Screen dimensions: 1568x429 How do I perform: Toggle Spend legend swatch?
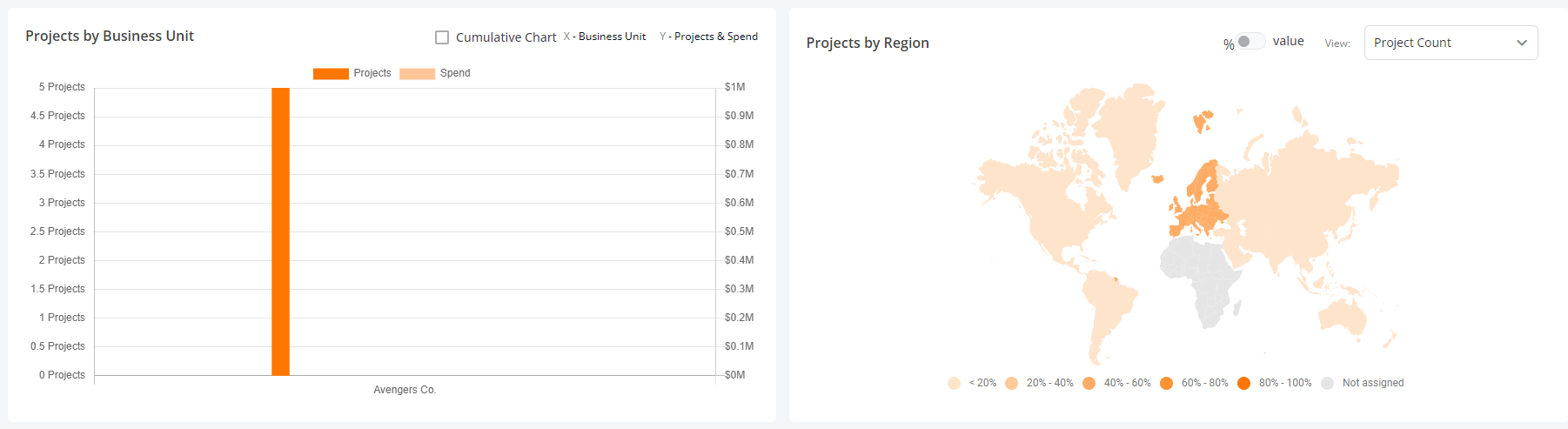(x=417, y=73)
